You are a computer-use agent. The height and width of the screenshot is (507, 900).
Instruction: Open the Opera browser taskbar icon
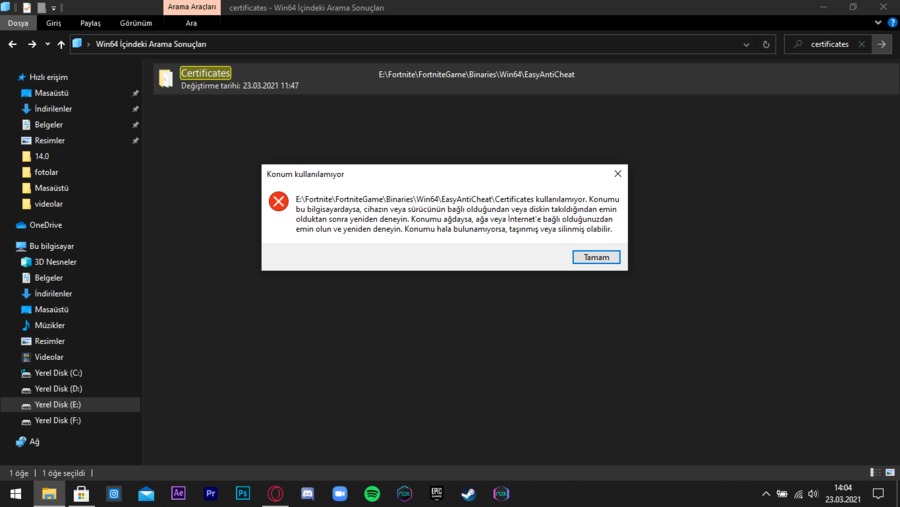point(275,493)
